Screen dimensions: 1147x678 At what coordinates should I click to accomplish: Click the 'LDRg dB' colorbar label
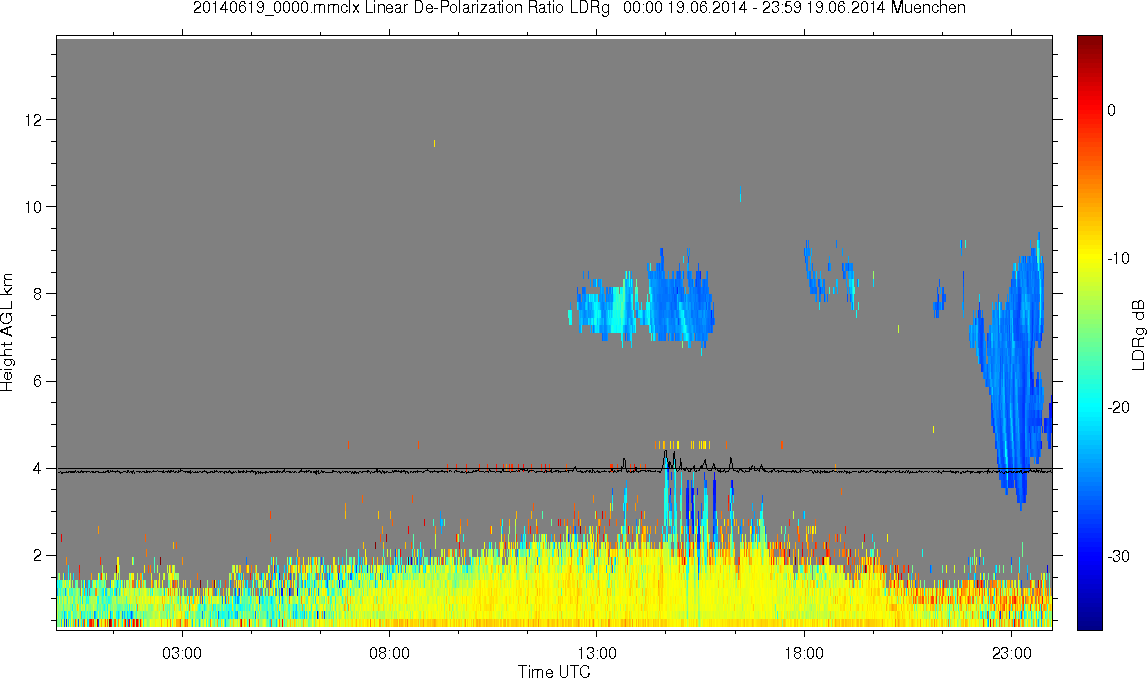(x=1137, y=334)
